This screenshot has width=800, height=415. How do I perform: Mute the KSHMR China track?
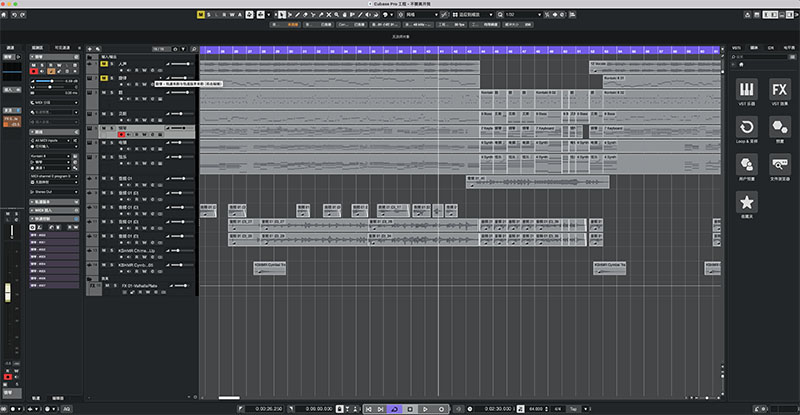(x=104, y=251)
